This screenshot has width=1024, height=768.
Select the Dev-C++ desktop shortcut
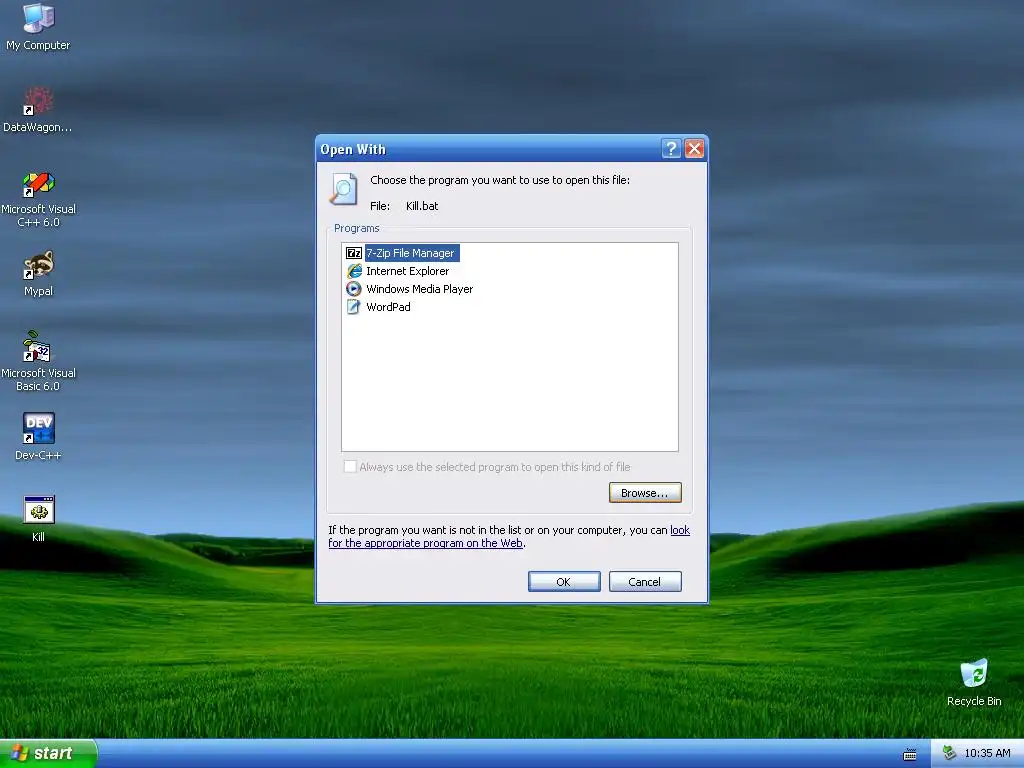coord(38,436)
